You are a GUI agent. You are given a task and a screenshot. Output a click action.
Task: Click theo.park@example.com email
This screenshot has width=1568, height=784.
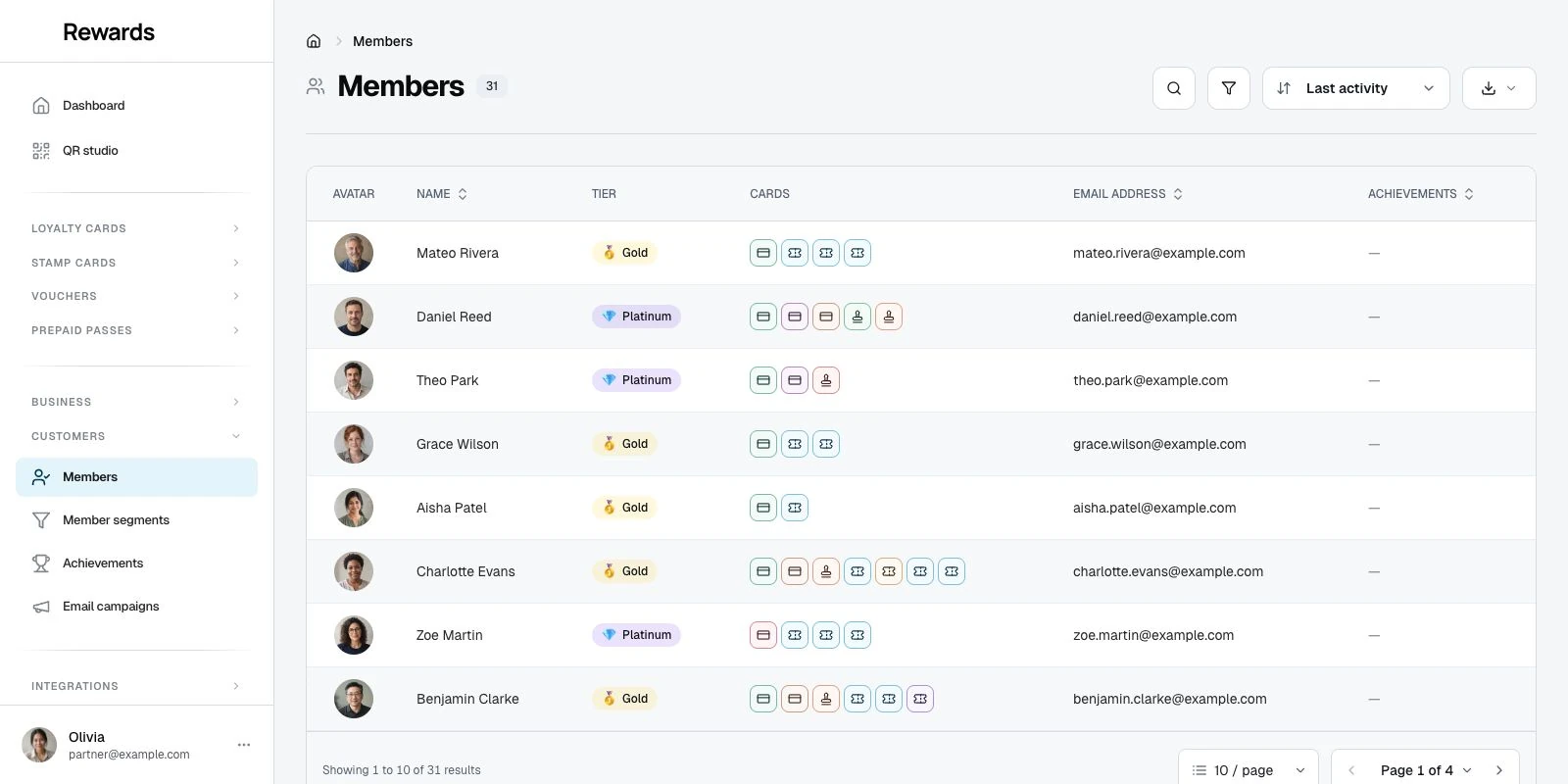click(1151, 380)
